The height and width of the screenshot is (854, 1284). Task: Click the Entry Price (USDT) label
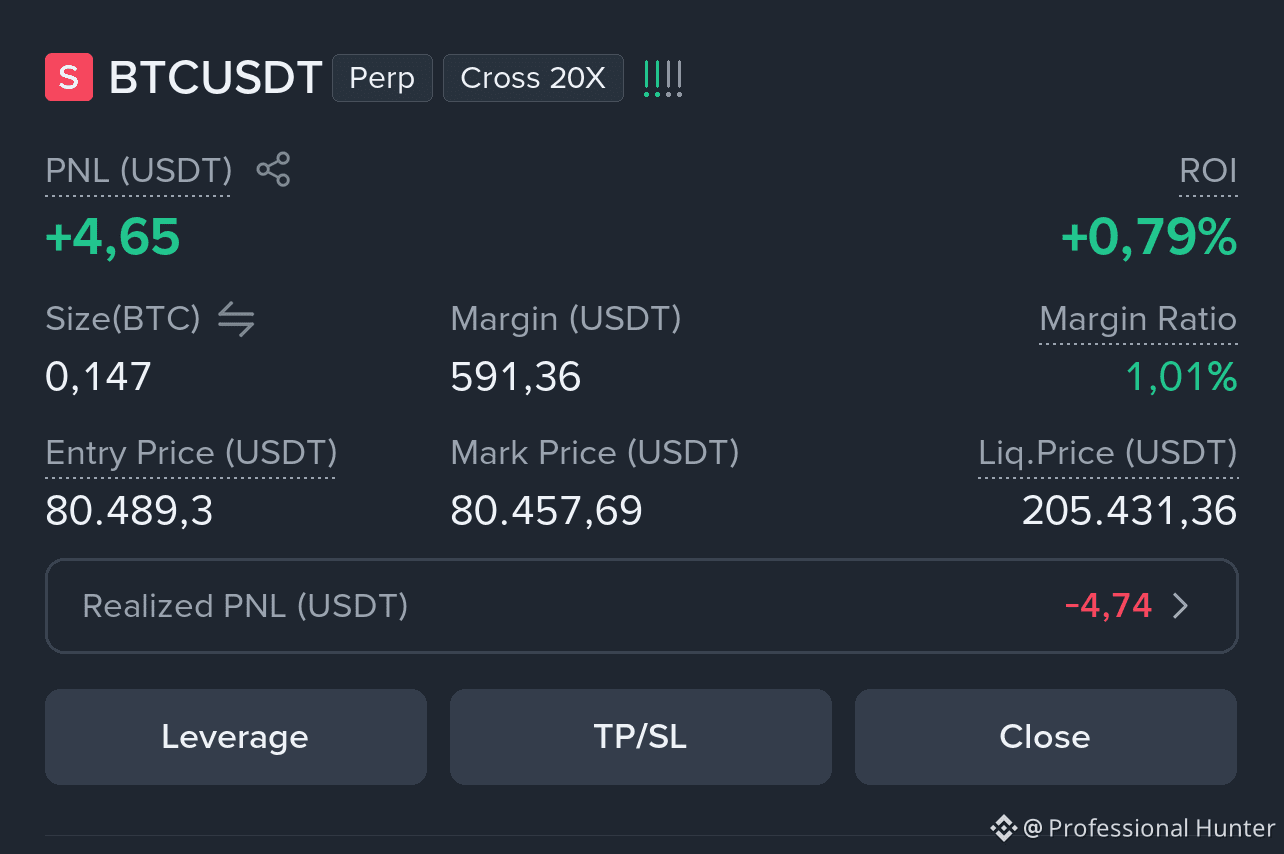(191, 453)
